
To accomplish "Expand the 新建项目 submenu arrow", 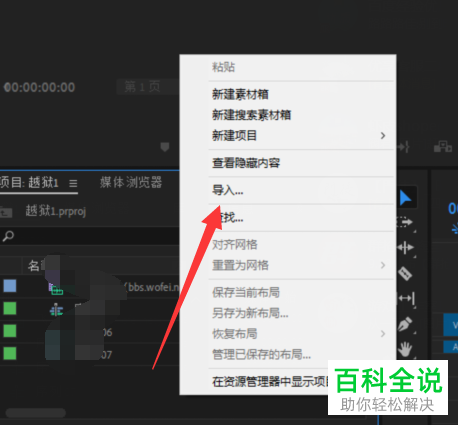I will pyautogui.click(x=383, y=136).
